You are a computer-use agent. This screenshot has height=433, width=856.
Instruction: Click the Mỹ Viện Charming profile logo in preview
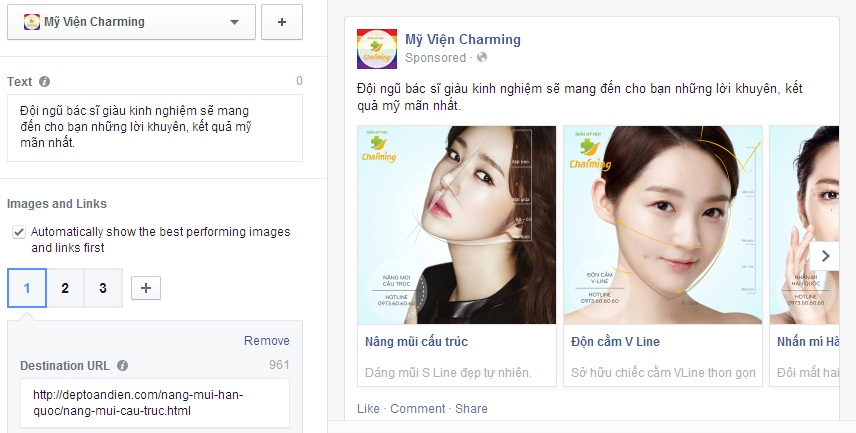377,49
